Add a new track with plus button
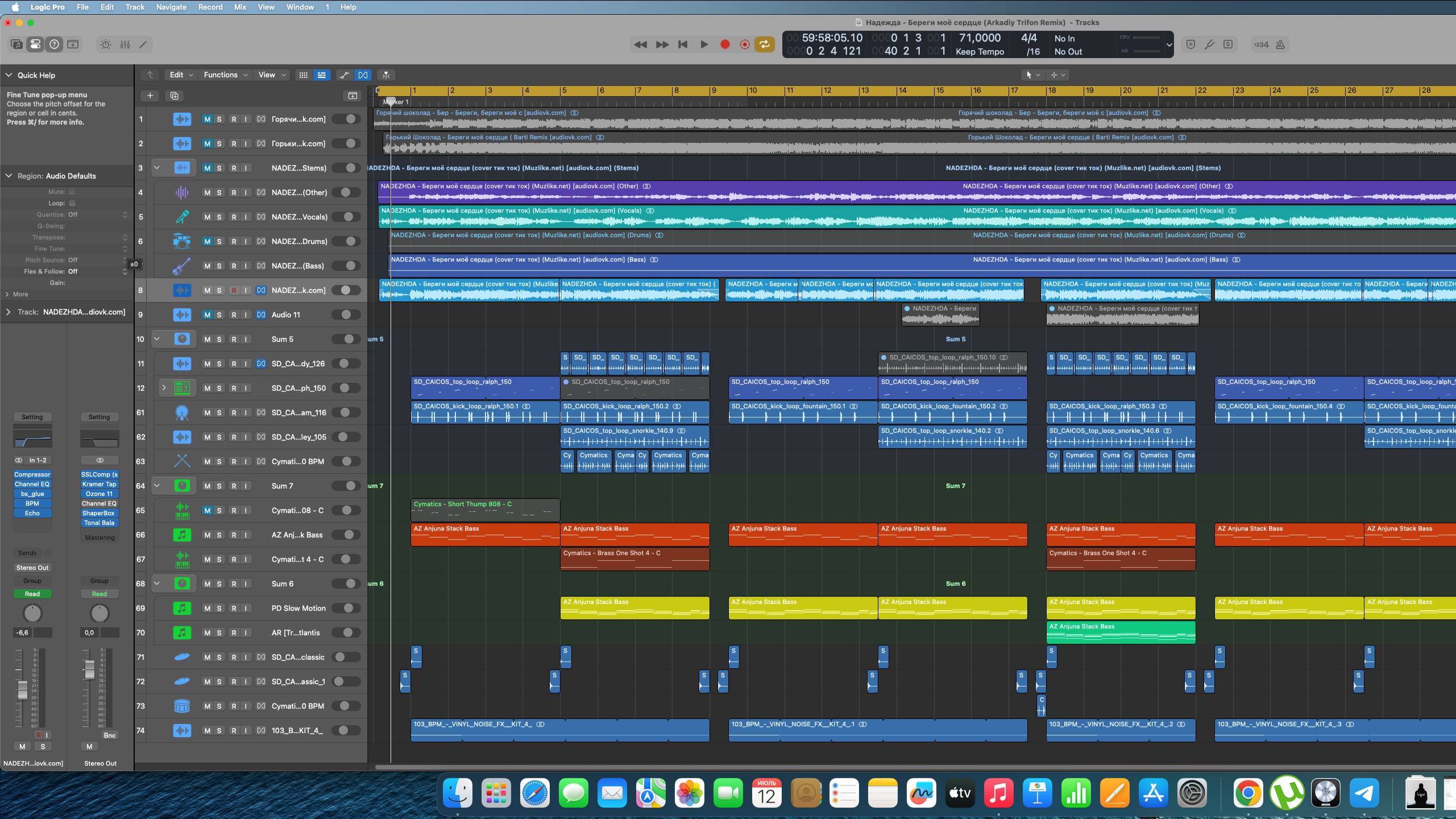The width and height of the screenshot is (1456, 819). tap(150, 96)
